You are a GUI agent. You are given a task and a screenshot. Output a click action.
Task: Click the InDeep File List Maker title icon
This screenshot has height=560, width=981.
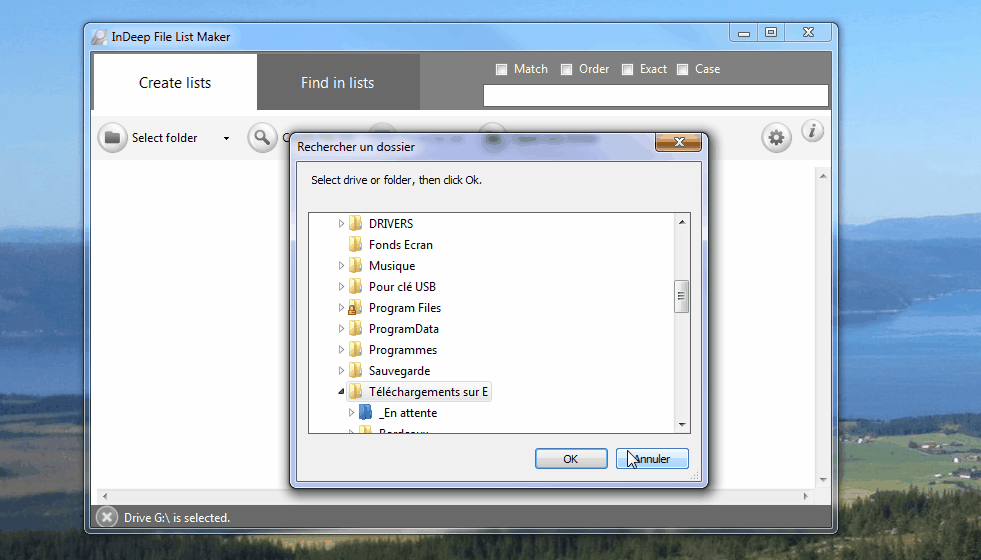point(99,37)
